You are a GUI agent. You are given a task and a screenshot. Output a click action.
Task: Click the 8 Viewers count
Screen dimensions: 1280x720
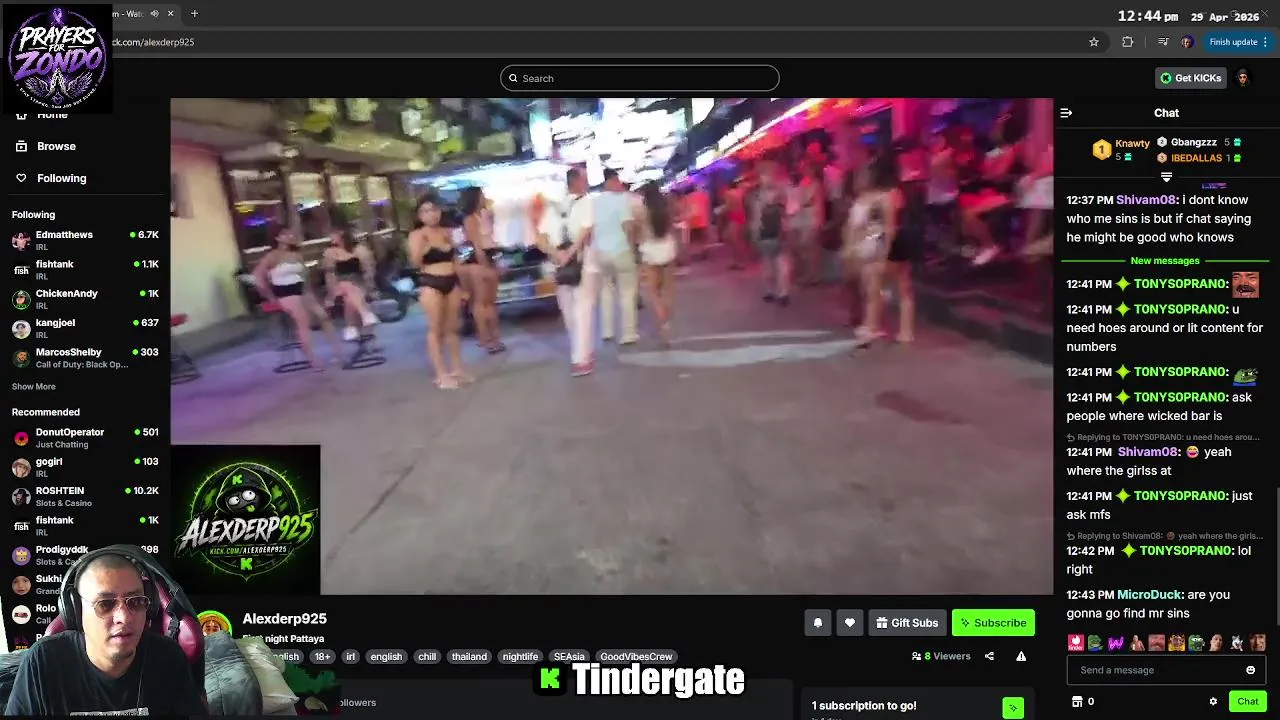(x=941, y=656)
